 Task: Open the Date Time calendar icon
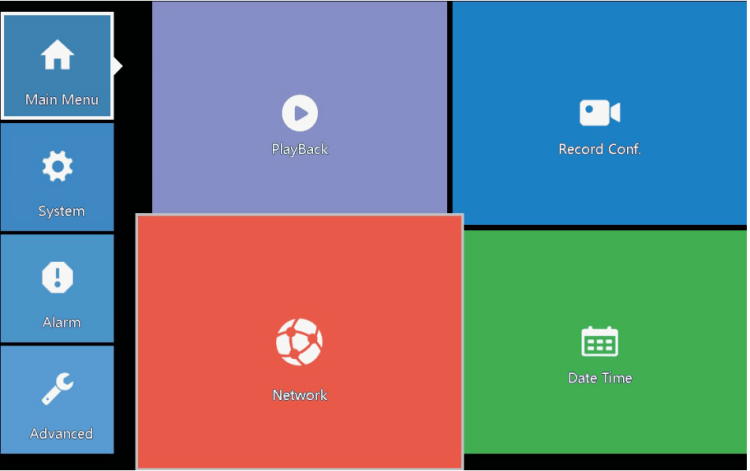click(599, 342)
